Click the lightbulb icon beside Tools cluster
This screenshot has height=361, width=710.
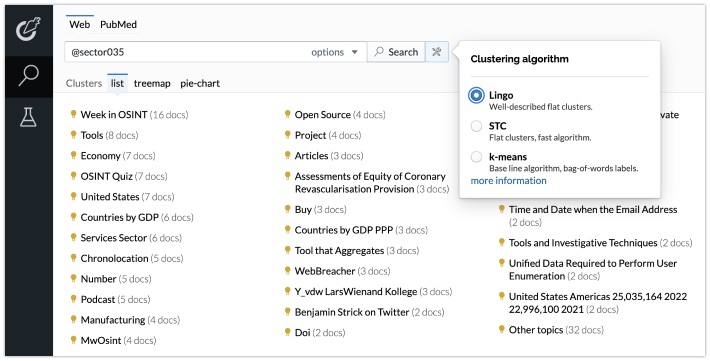pyautogui.click(x=73, y=134)
